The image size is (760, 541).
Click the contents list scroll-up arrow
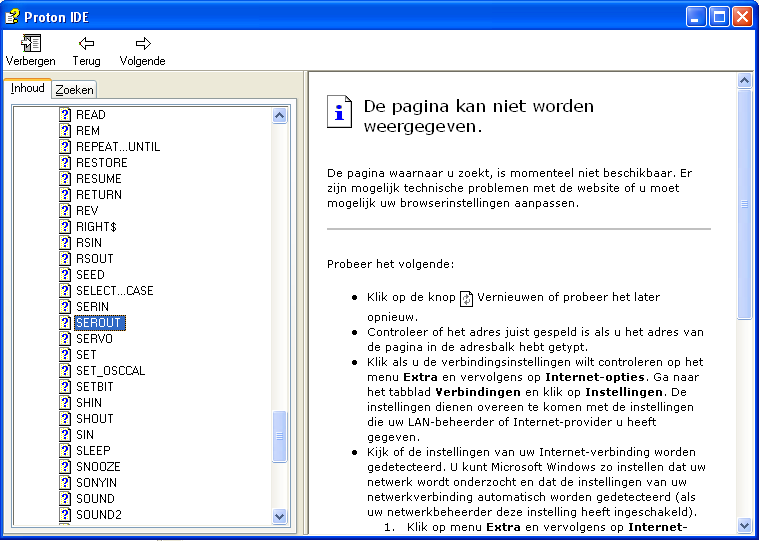tap(280, 115)
